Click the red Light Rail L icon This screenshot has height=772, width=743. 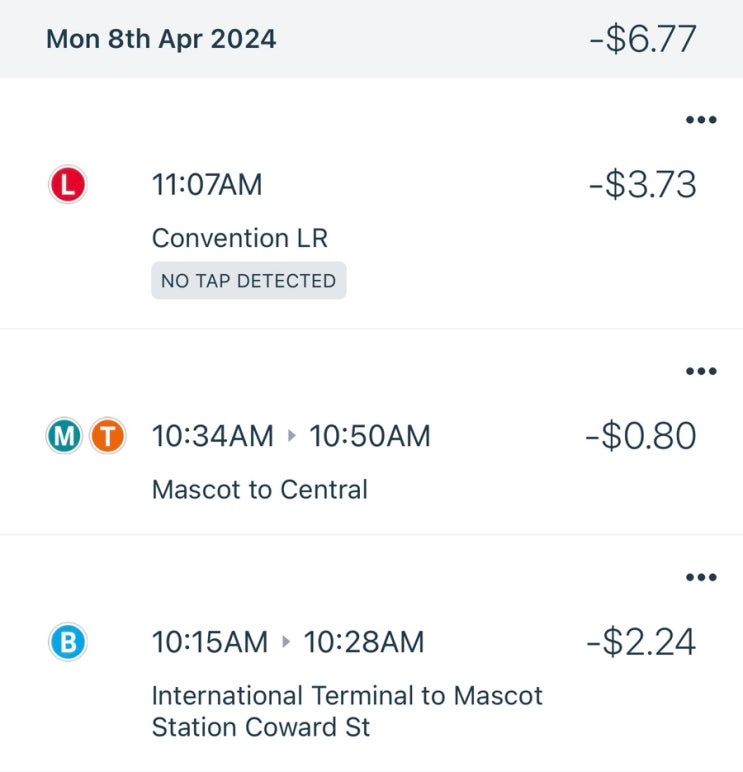(68, 185)
